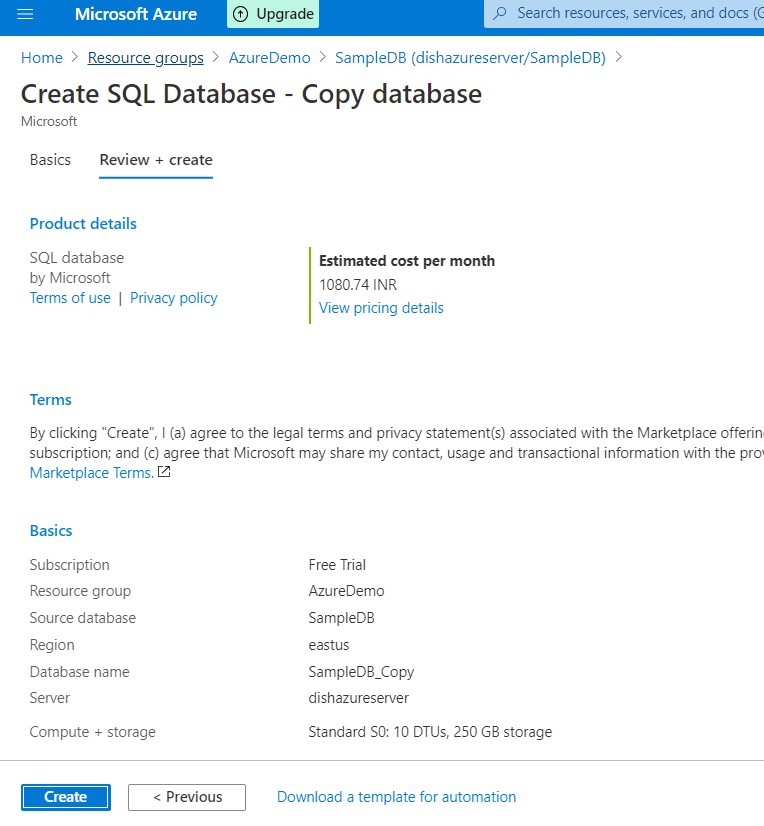This screenshot has height=826, width=764.
Task: Select the Review + create tab
Action: pyautogui.click(x=156, y=160)
